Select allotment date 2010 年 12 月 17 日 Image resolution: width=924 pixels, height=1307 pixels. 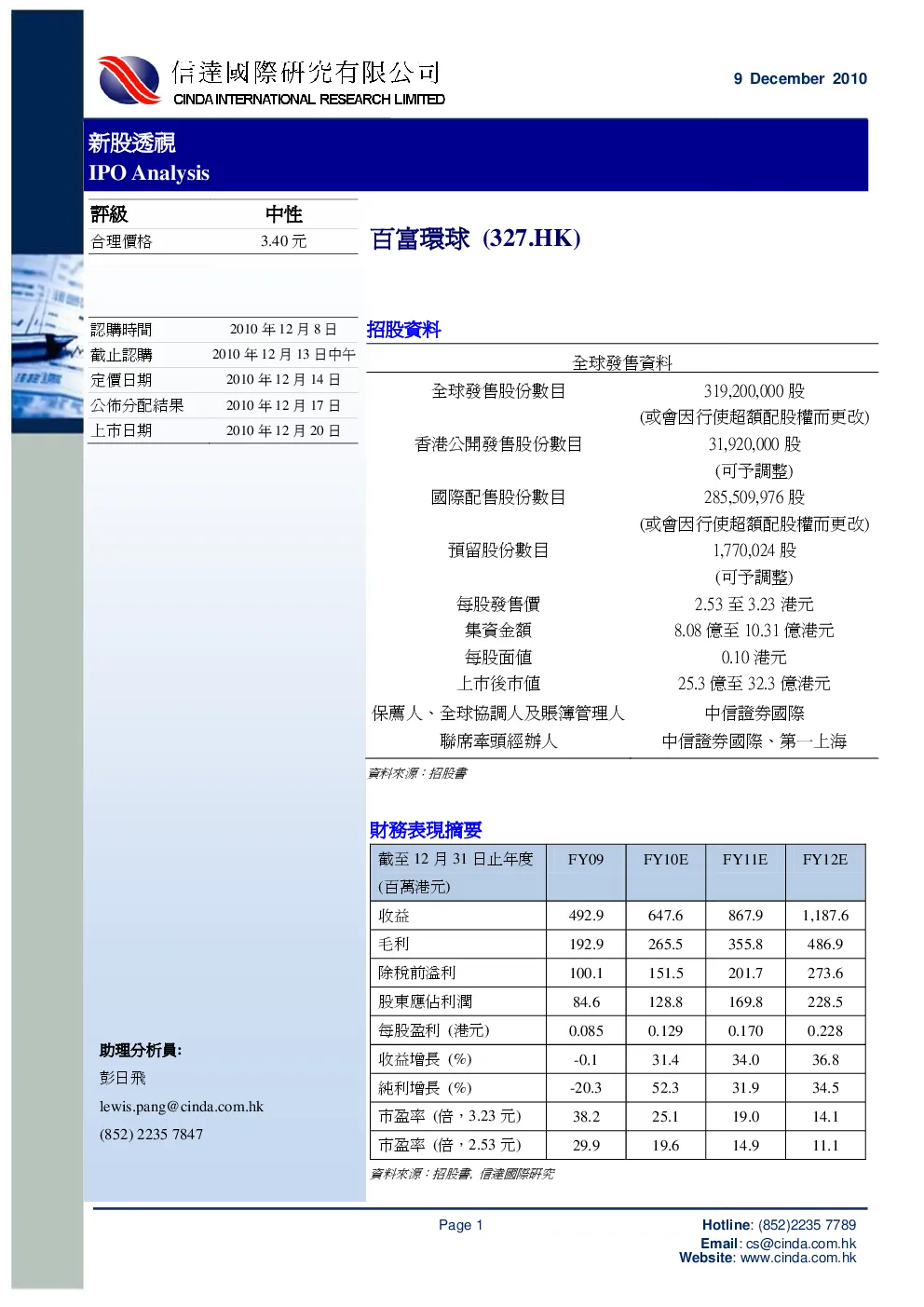pos(284,405)
